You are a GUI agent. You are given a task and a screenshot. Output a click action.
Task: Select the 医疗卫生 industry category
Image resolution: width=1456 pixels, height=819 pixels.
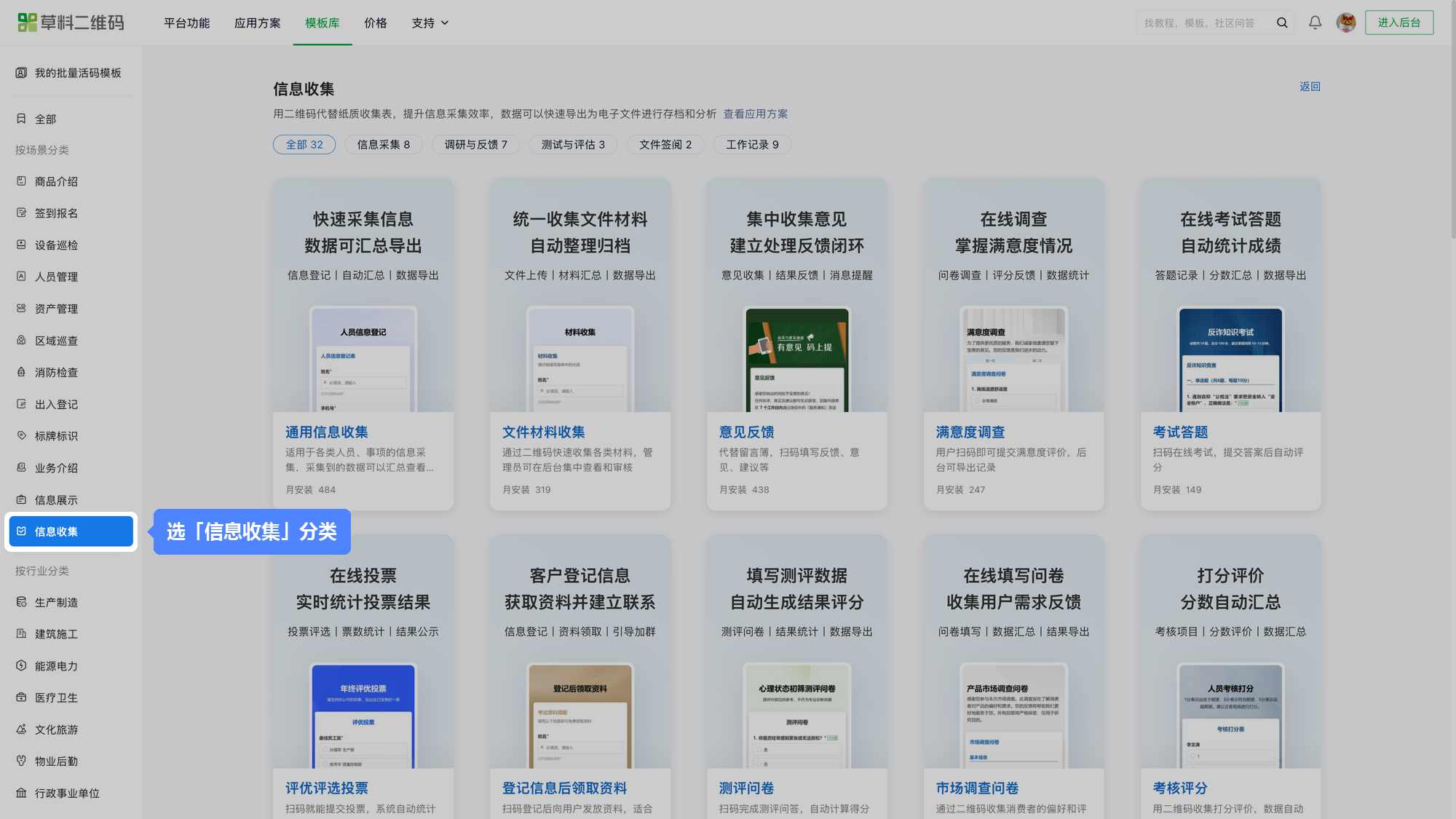[x=56, y=697]
